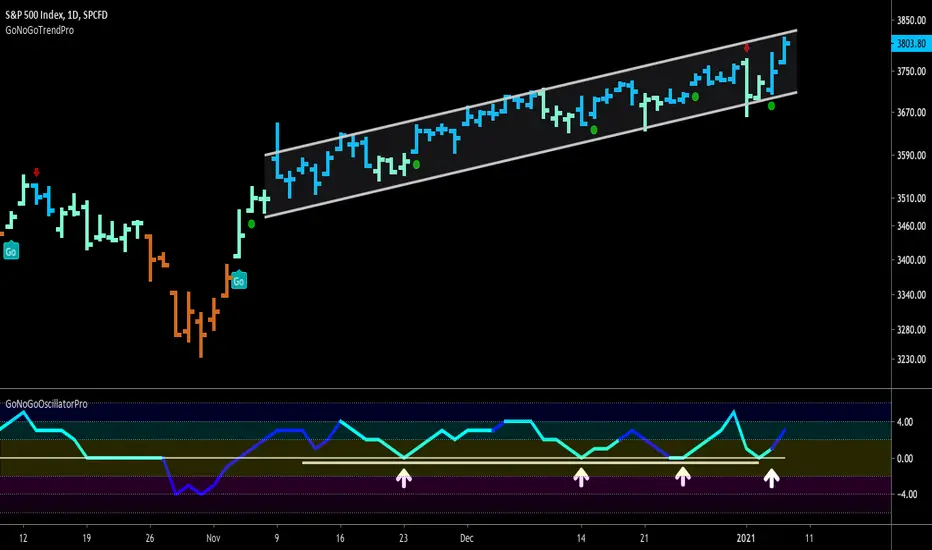
Task: Click the 26 date label on time axis
Action: coord(150,538)
